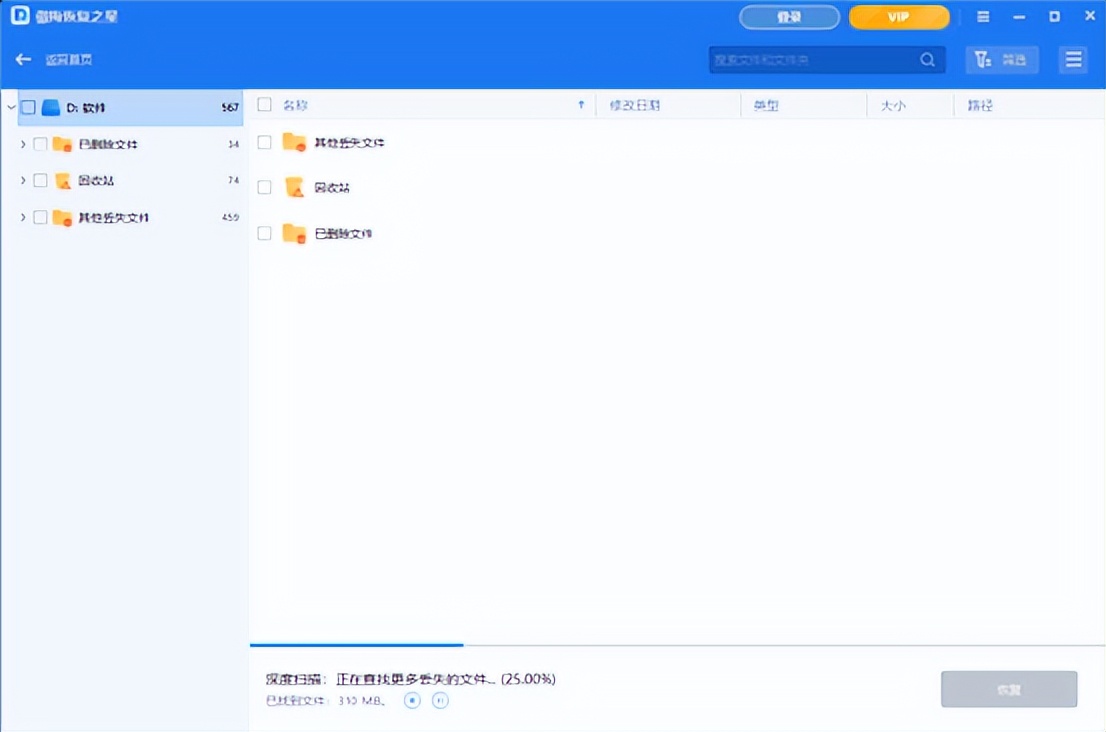Open the app logo home icon
1106x732 pixels.
(x=22, y=16)
